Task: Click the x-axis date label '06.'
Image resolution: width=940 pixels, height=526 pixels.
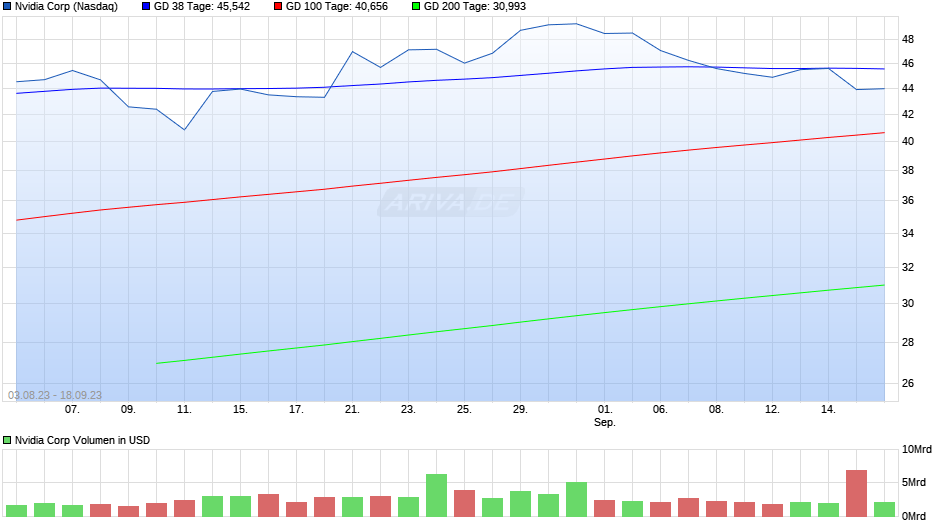Action: coord(660,410)
